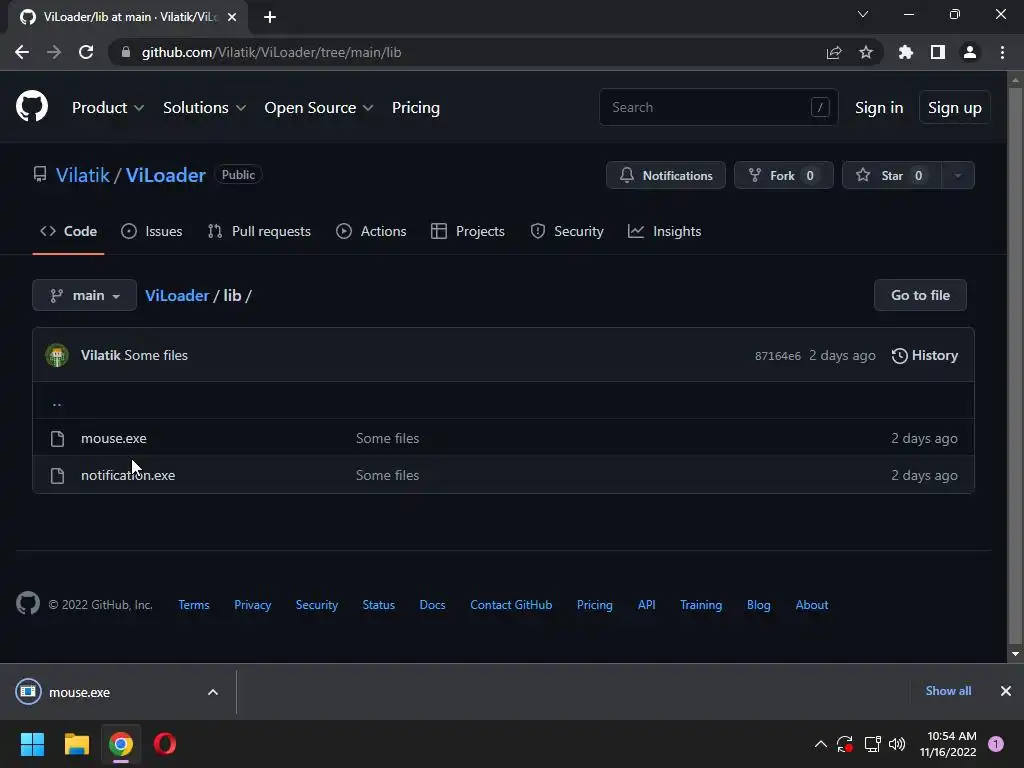Open the repository Security tab
The height and width of the screenshot is (768, 1024).
pos(566,231)
